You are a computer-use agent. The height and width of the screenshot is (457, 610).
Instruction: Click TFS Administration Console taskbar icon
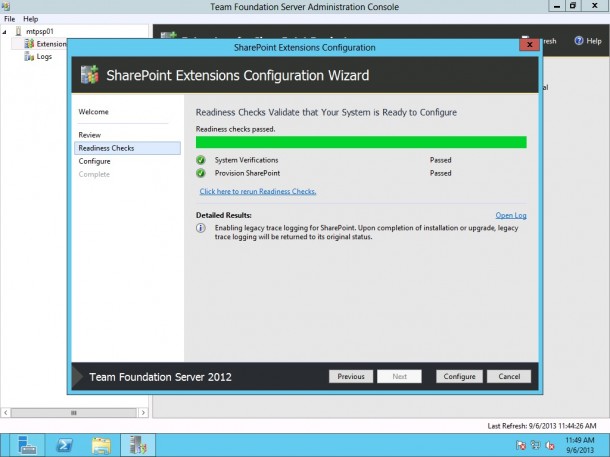[x=138, y=445]
